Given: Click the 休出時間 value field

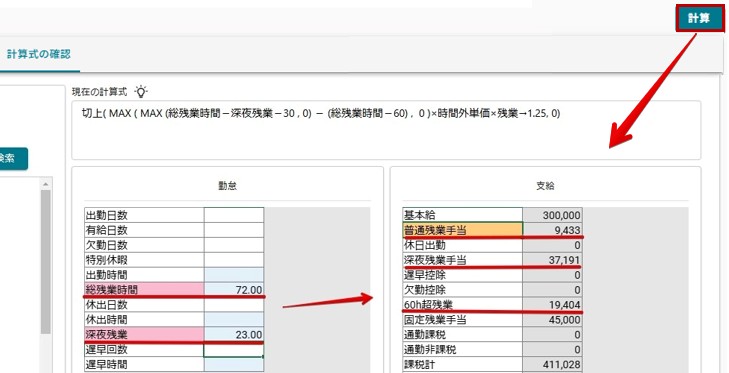Looking at the screenshot, I should point(234,319).
